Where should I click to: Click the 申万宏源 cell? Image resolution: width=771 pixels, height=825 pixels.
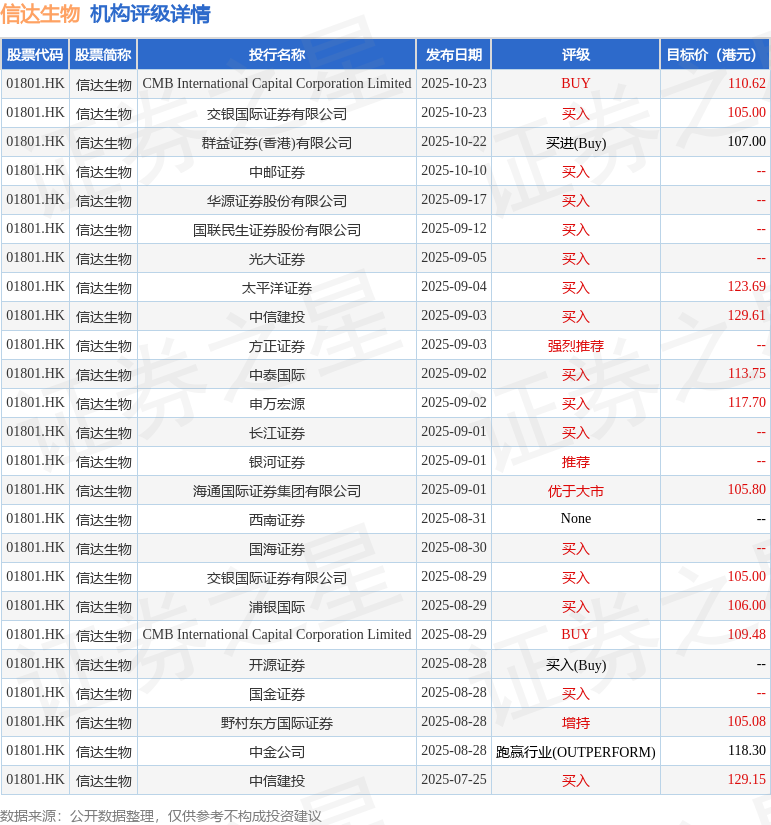pos(277,404)
